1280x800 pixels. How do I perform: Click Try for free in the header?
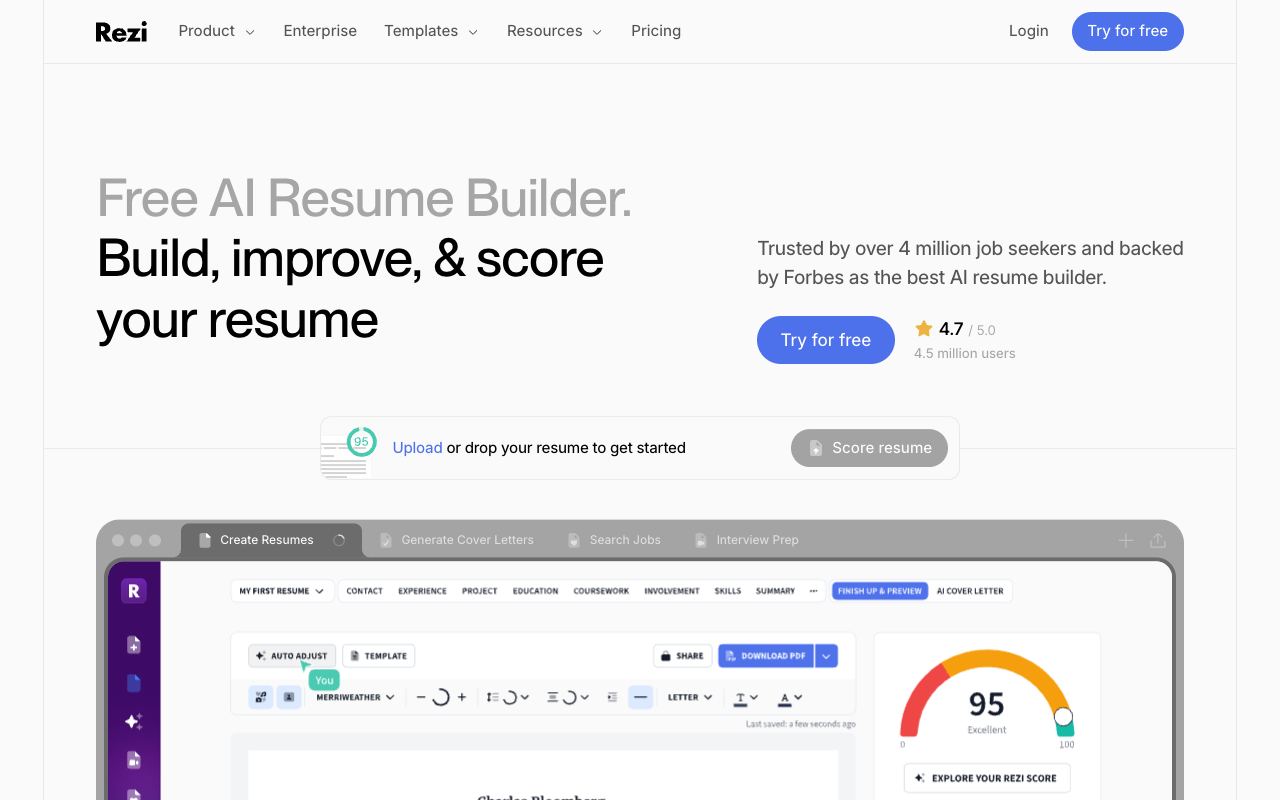[x=1127, y=31]
